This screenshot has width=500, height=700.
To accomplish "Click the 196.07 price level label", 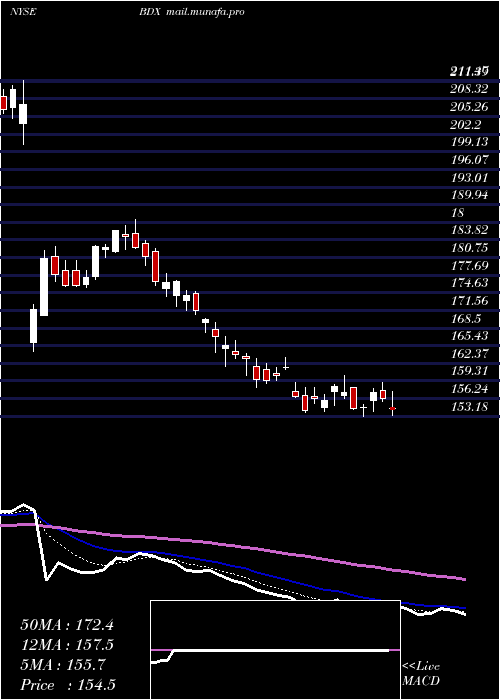I will 469,159.
